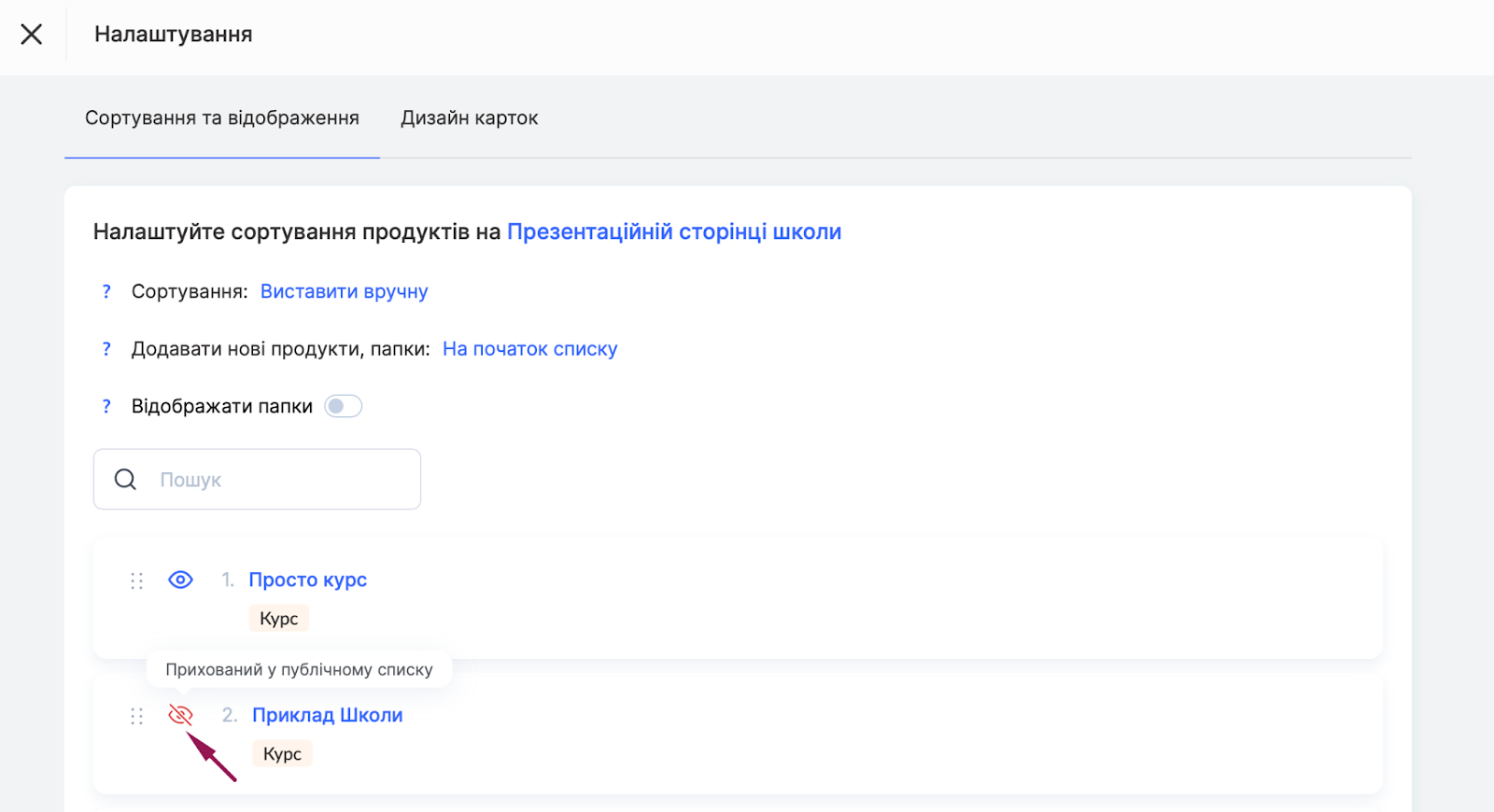The width and height of the screenshot is (1494, 812).
Task: Click the Курс tag under Просто курс
Action: tap(278, 619)
